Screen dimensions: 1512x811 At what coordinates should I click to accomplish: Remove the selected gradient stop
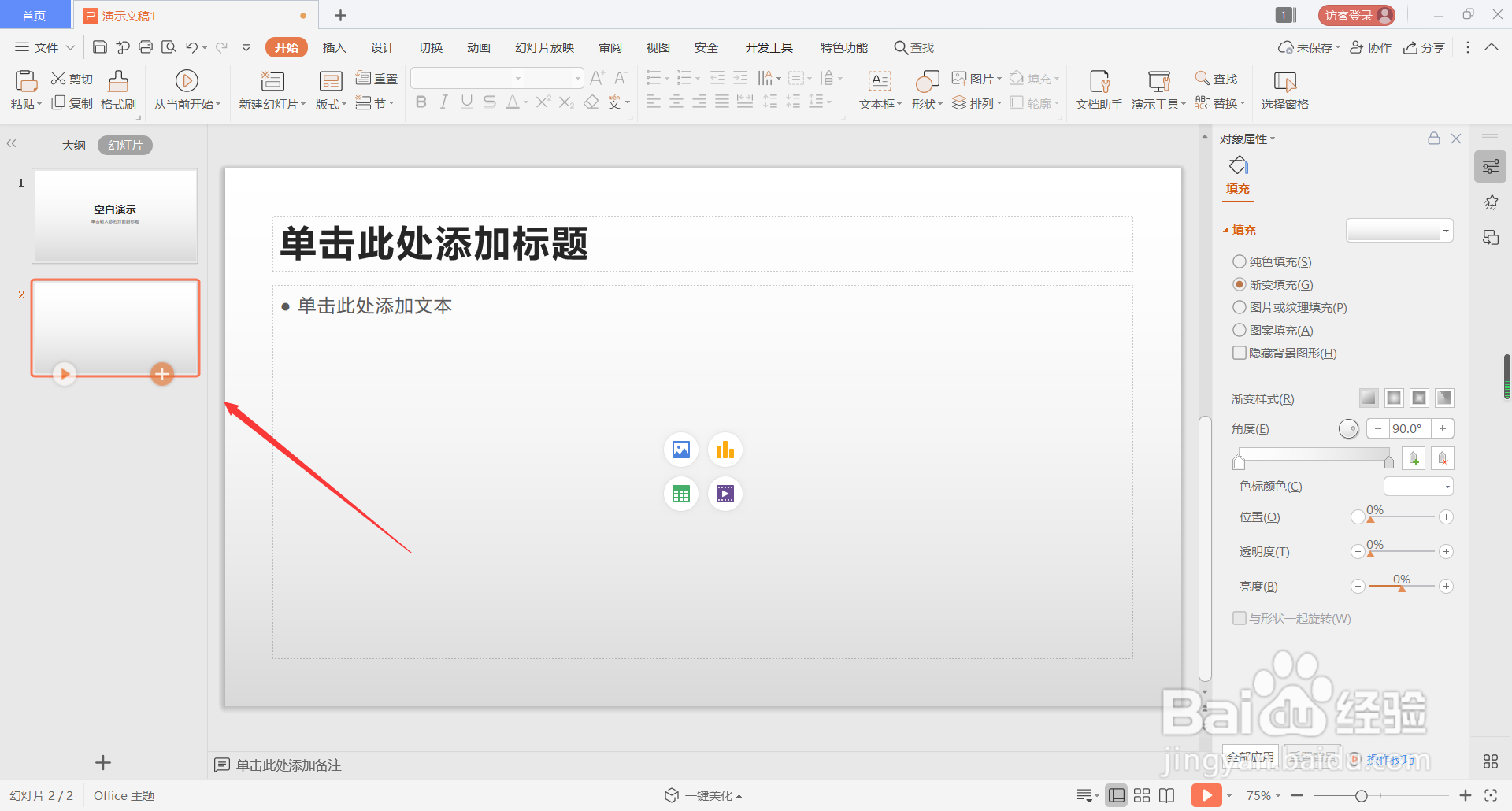(x=1443, y=458)
